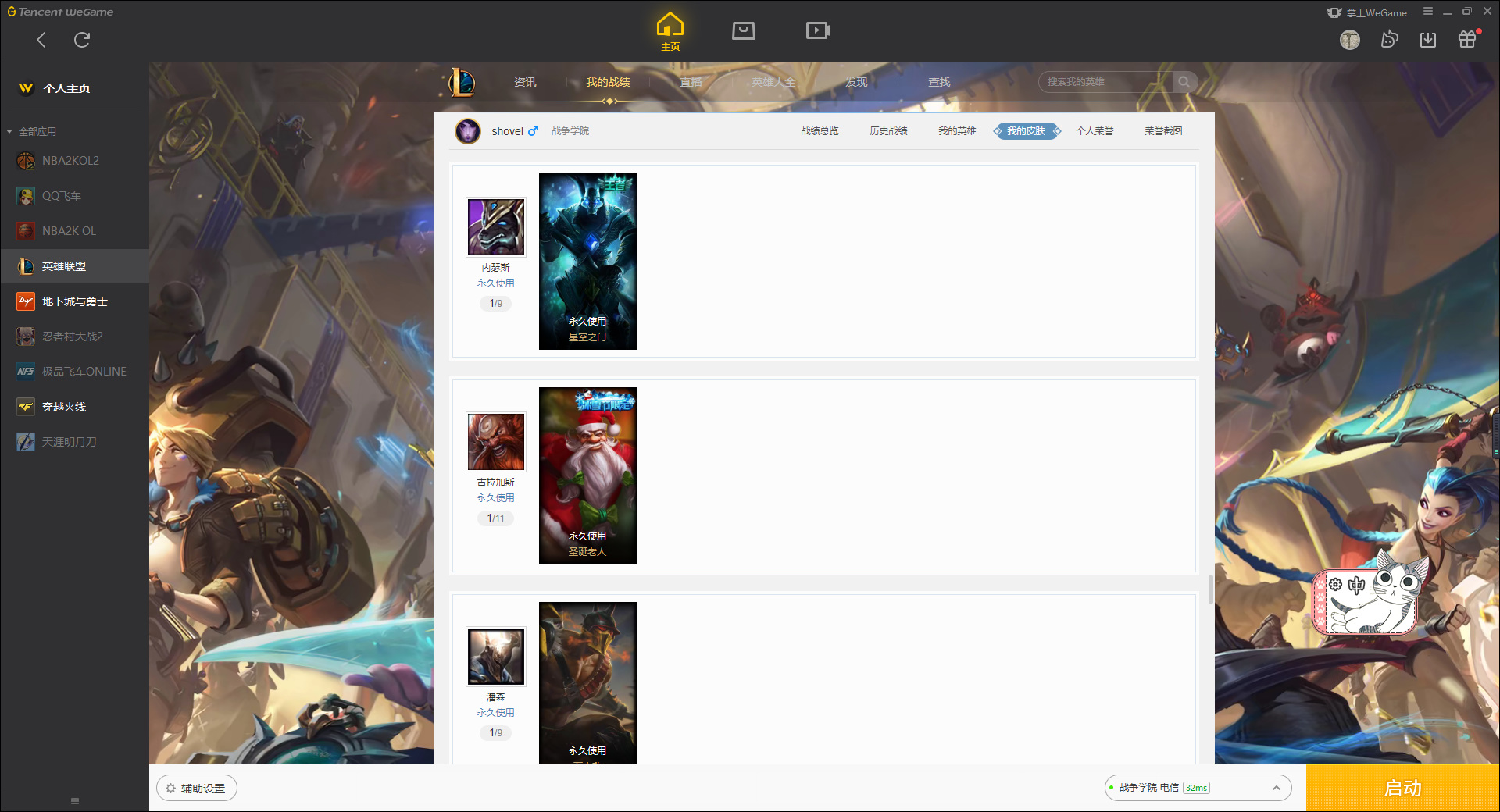Screen dimensions: 1500x812
Task: Open the video live stream icon
Action: coord(818,30)
